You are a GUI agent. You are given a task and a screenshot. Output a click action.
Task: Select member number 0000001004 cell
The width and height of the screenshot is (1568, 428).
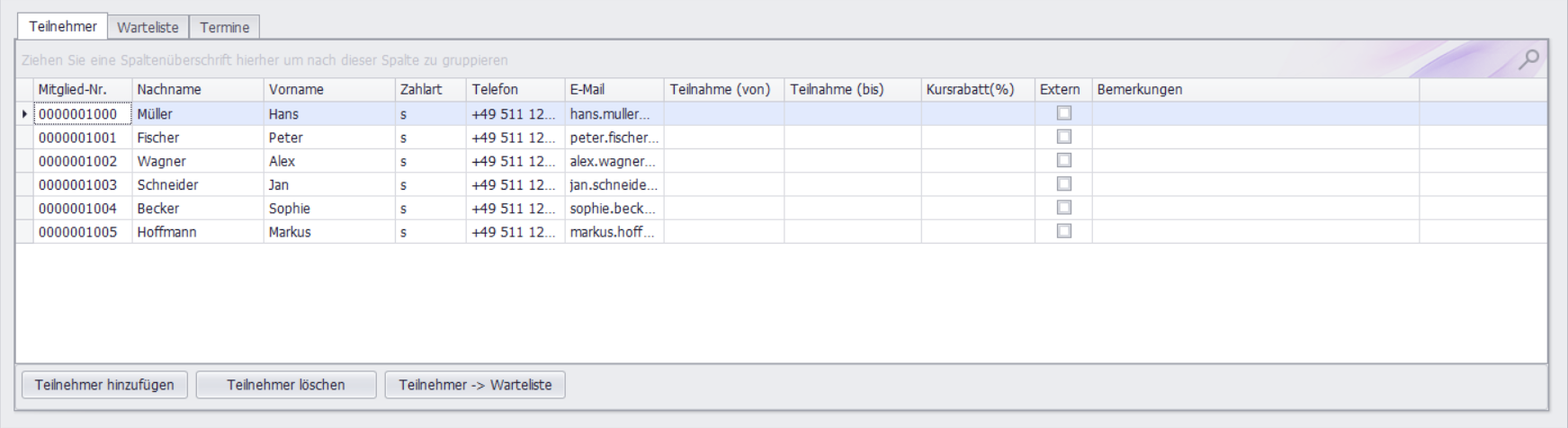coord(82,208)
